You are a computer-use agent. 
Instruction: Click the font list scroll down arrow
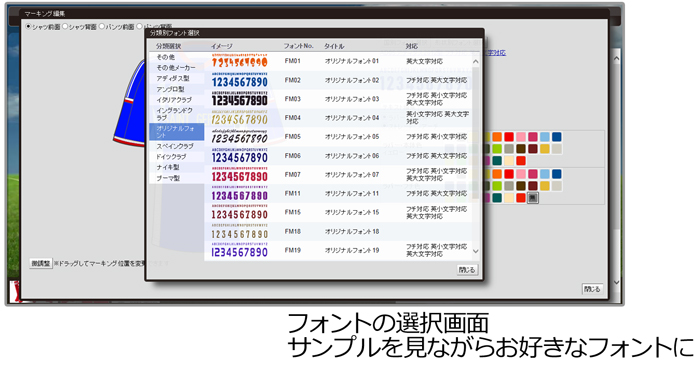point(475,251)
